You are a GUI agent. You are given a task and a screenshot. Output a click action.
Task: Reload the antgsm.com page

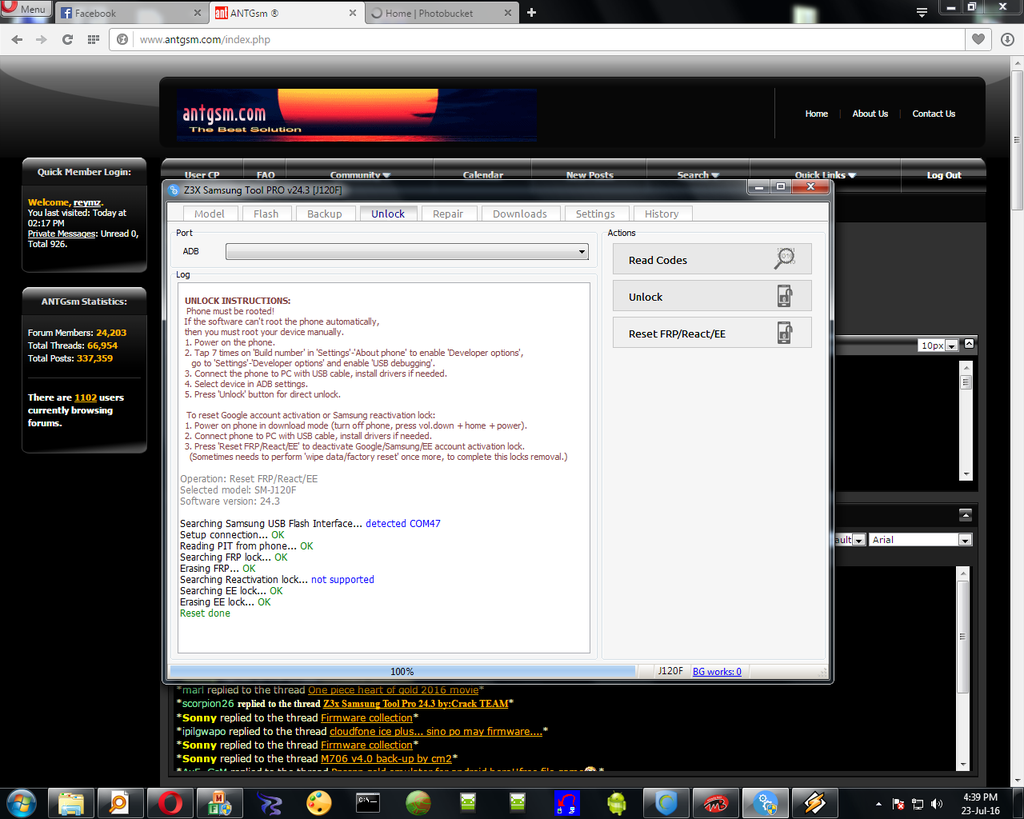[67, 40]
